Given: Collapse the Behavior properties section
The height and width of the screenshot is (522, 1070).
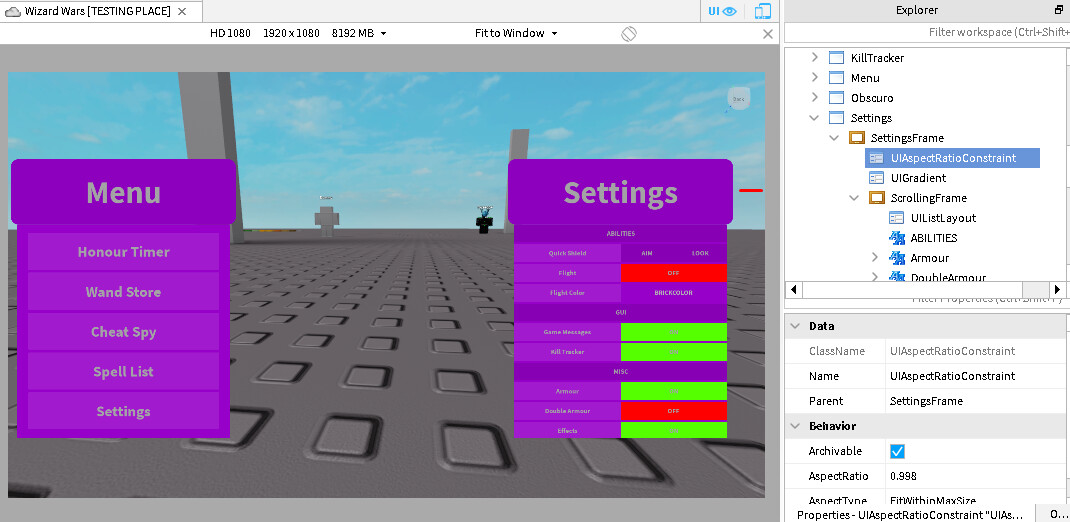Looking at the screenshot, I should (x=794, y=426).
